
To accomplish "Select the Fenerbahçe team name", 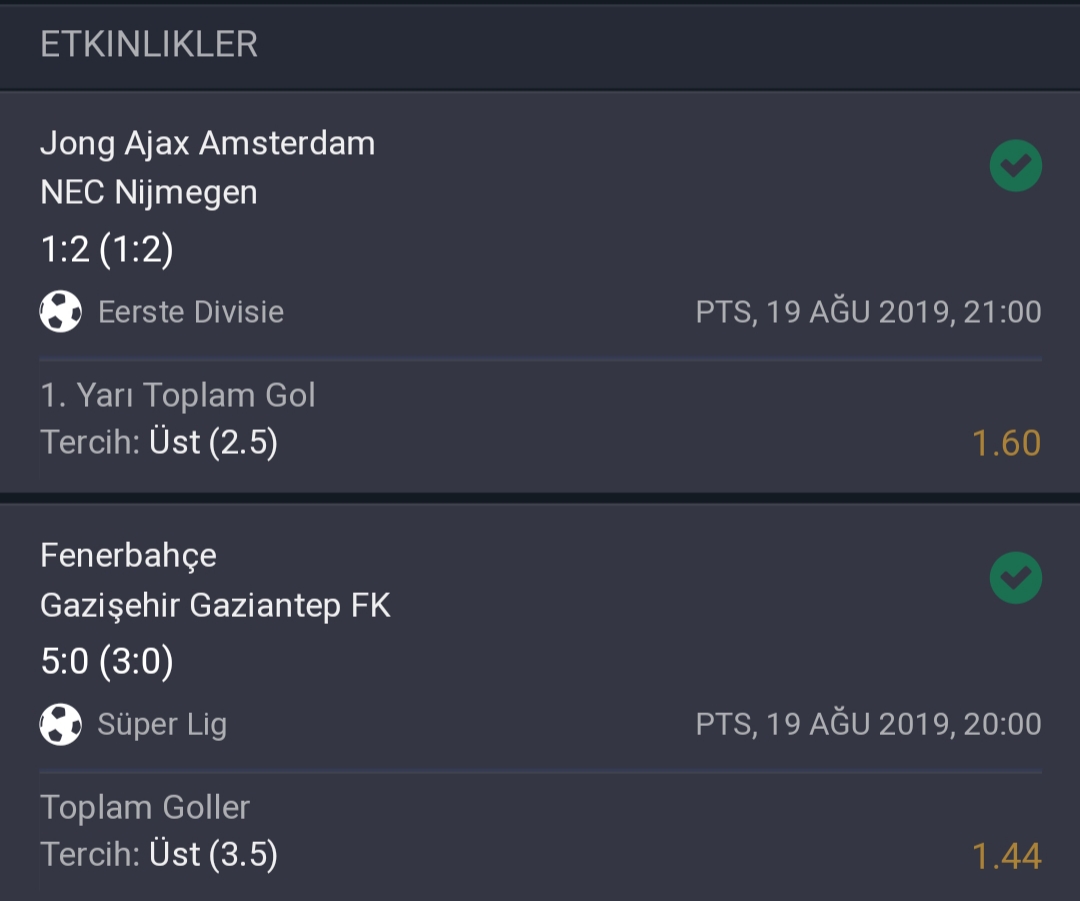I will 128,555.
